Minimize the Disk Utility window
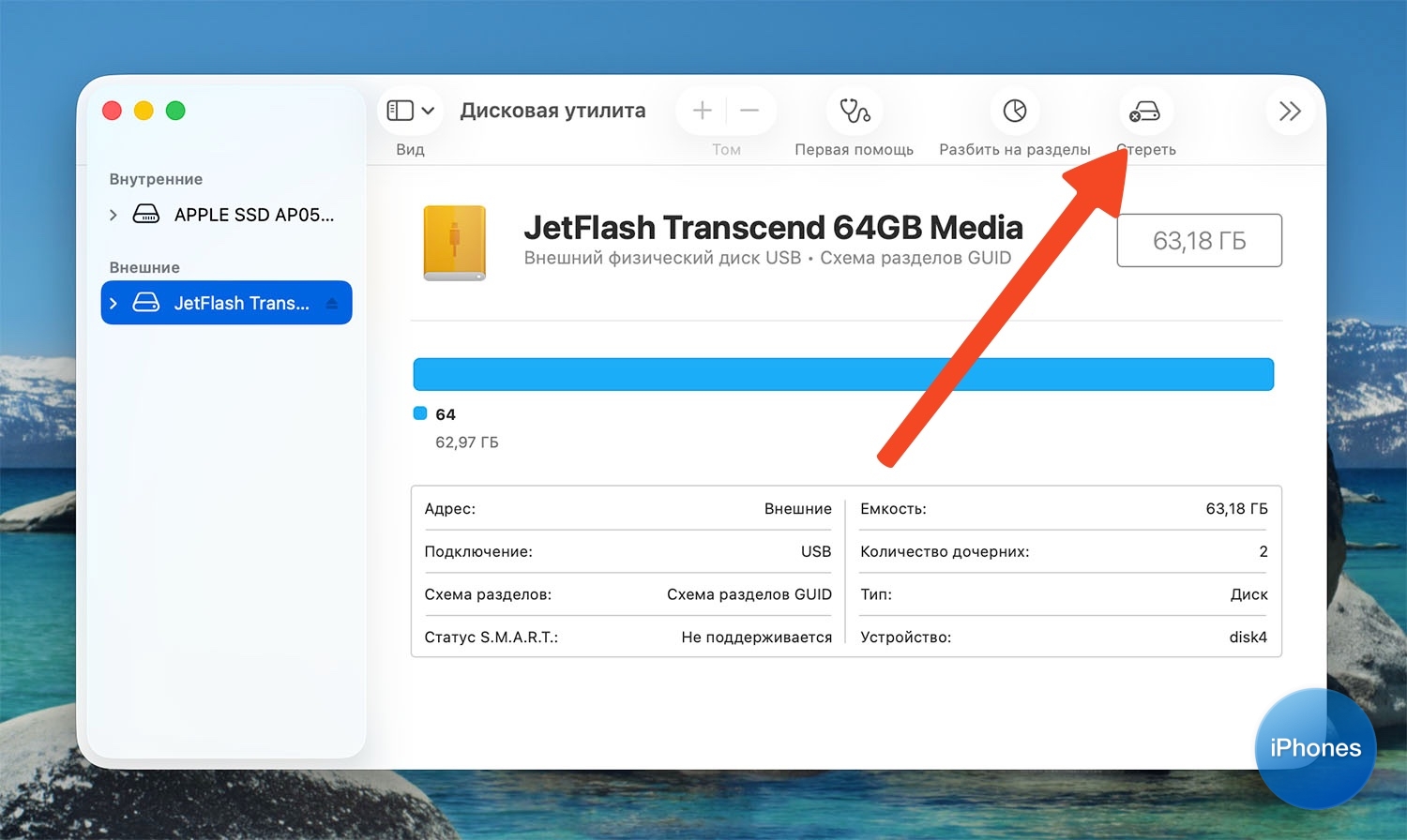 pyautogui.click(x=144, y=111)
